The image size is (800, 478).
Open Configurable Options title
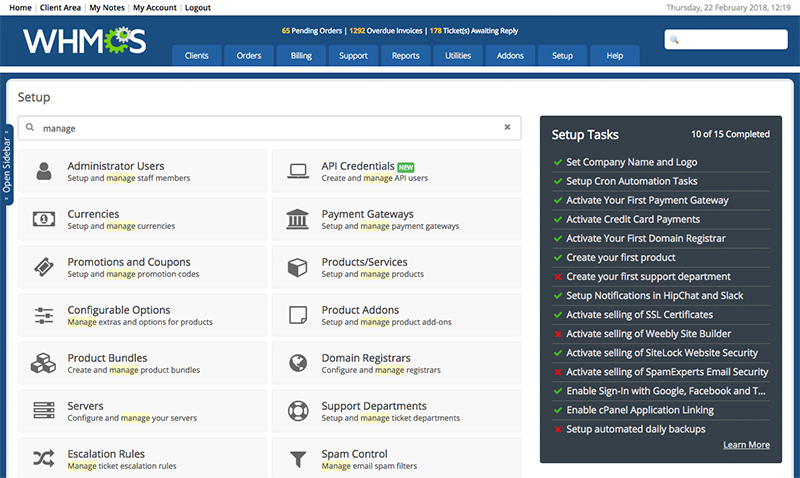119,310
